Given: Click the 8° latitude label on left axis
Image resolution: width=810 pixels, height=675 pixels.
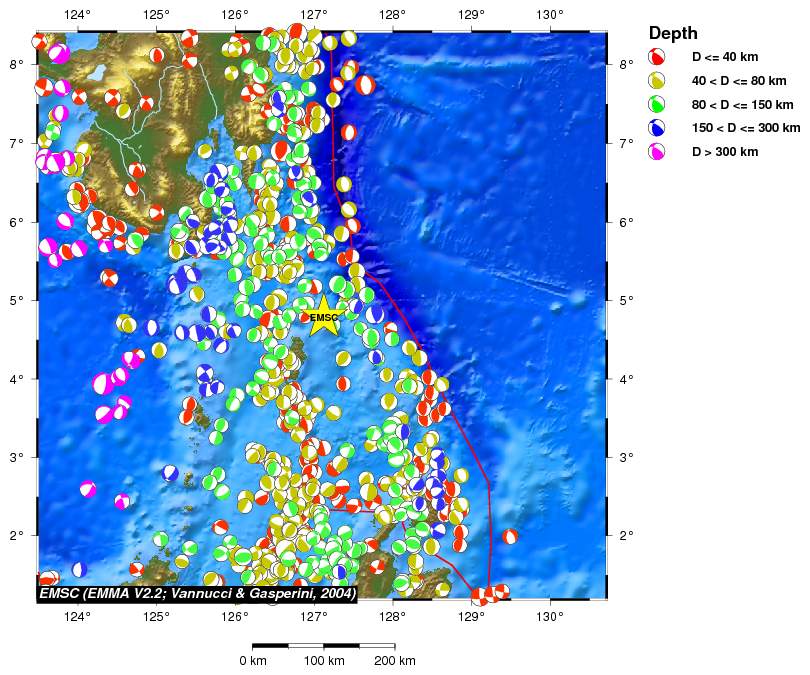Looking at the screenshot, I should coord(16,64).
